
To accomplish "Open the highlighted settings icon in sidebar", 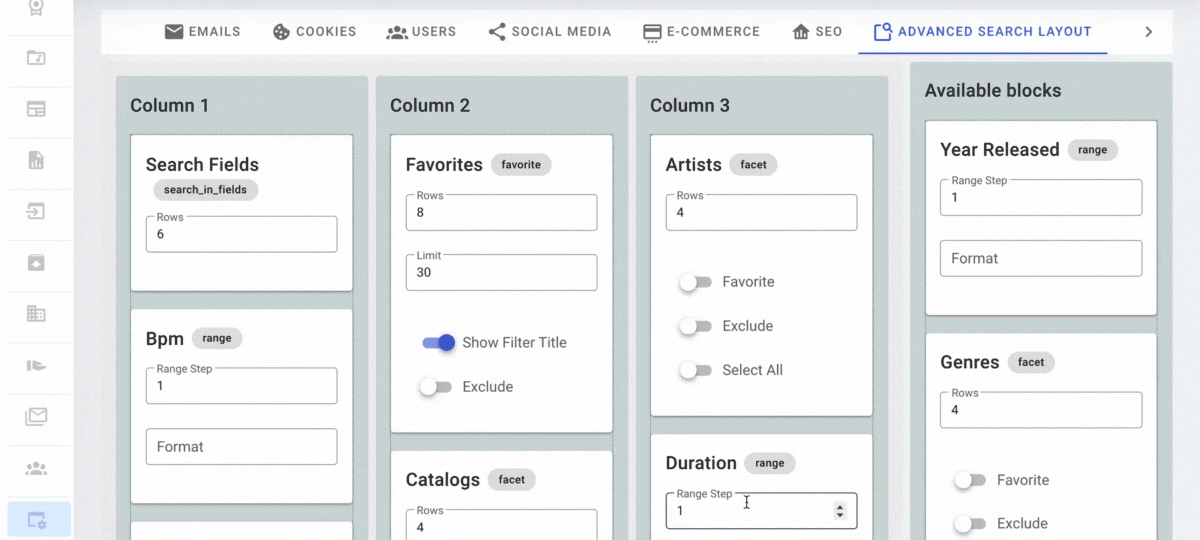I will click(37, 520).
